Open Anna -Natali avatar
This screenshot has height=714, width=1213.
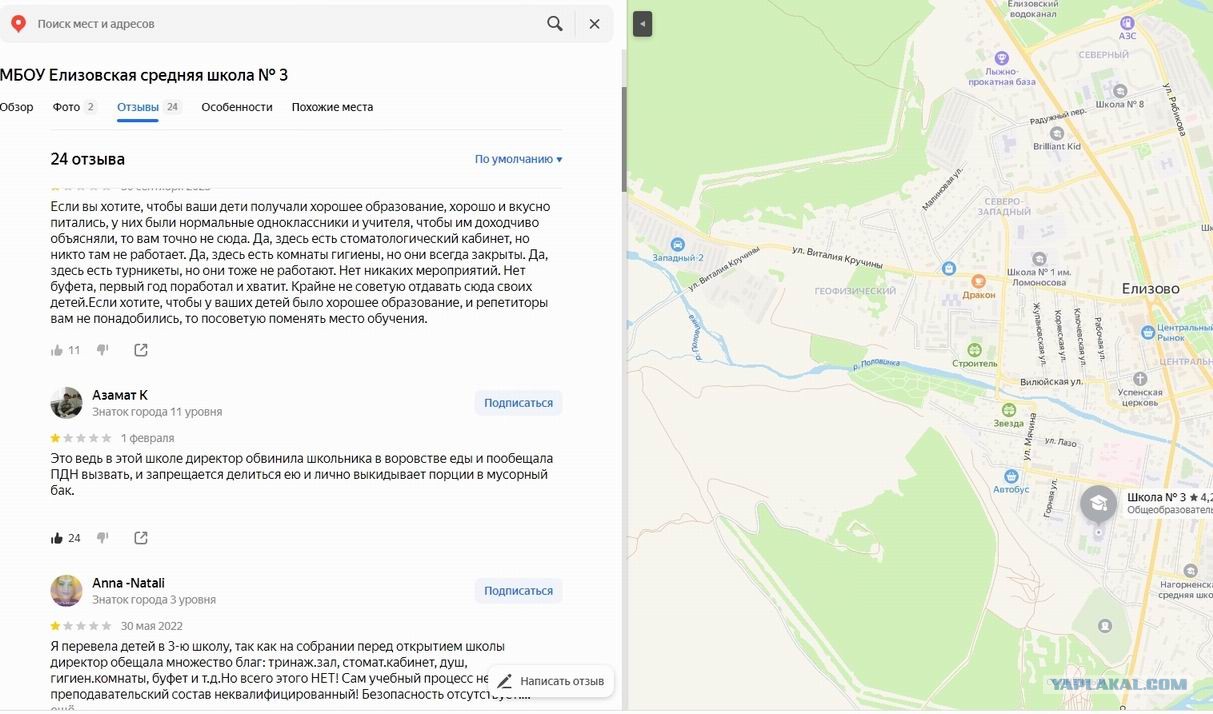(66, 590)
